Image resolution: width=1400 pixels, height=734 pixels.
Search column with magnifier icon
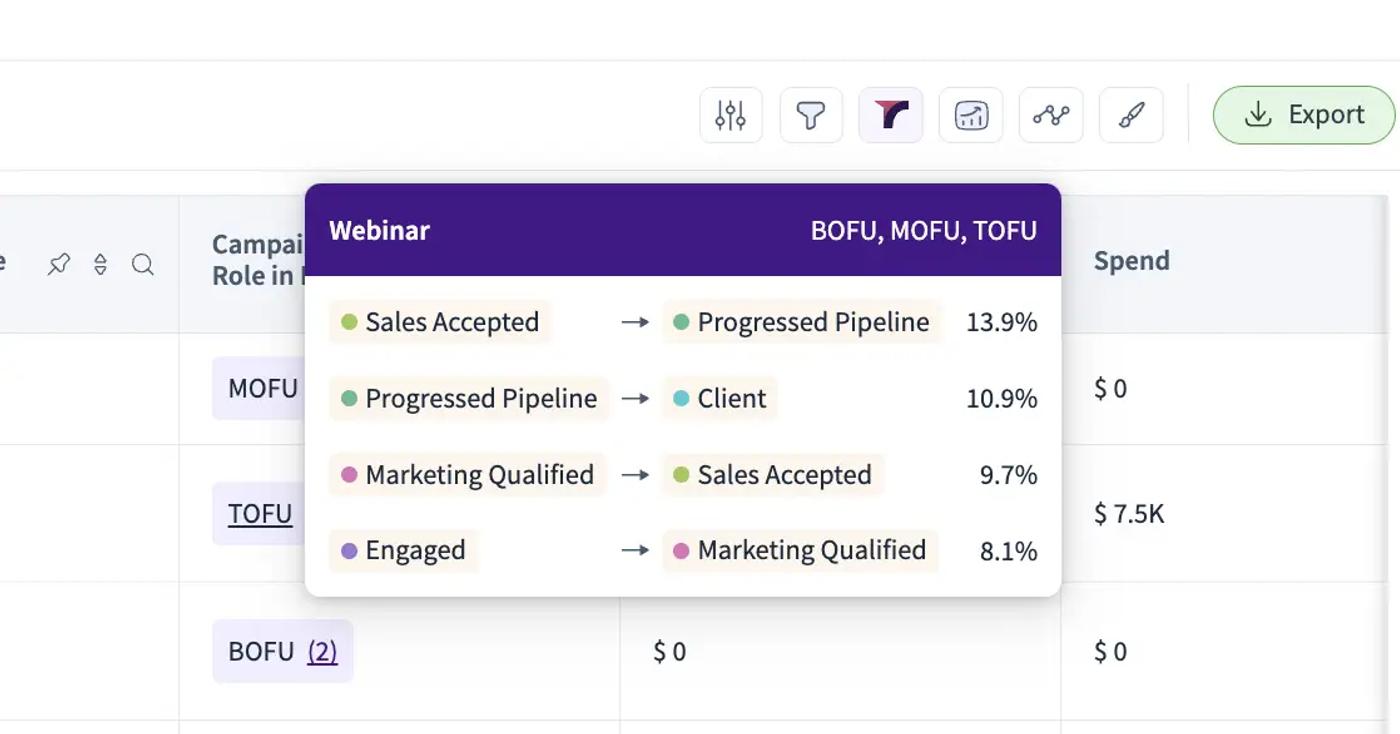(143, 264)
